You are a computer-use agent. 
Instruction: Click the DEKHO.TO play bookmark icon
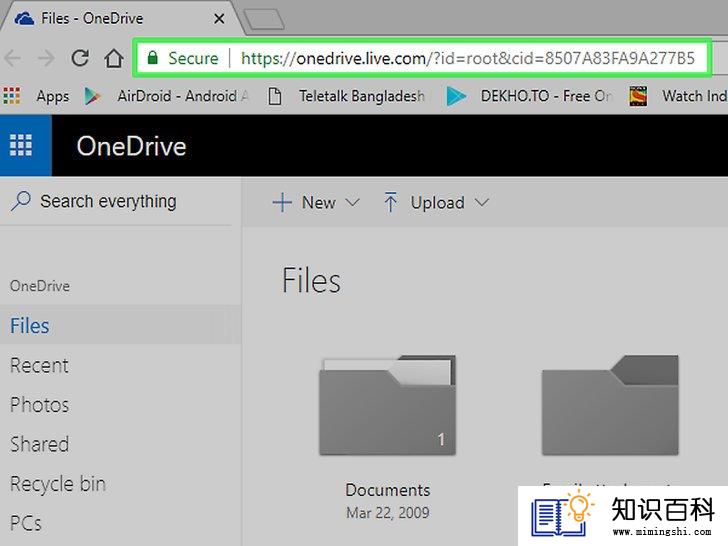pyautogui.click(x=456, y=96)
